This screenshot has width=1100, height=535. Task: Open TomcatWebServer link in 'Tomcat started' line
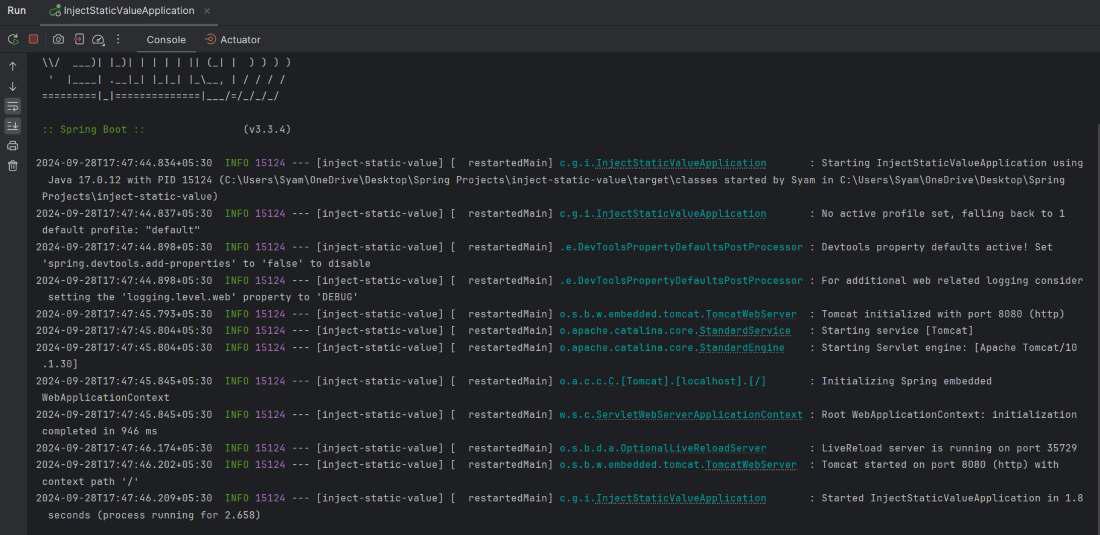(751, 465)
